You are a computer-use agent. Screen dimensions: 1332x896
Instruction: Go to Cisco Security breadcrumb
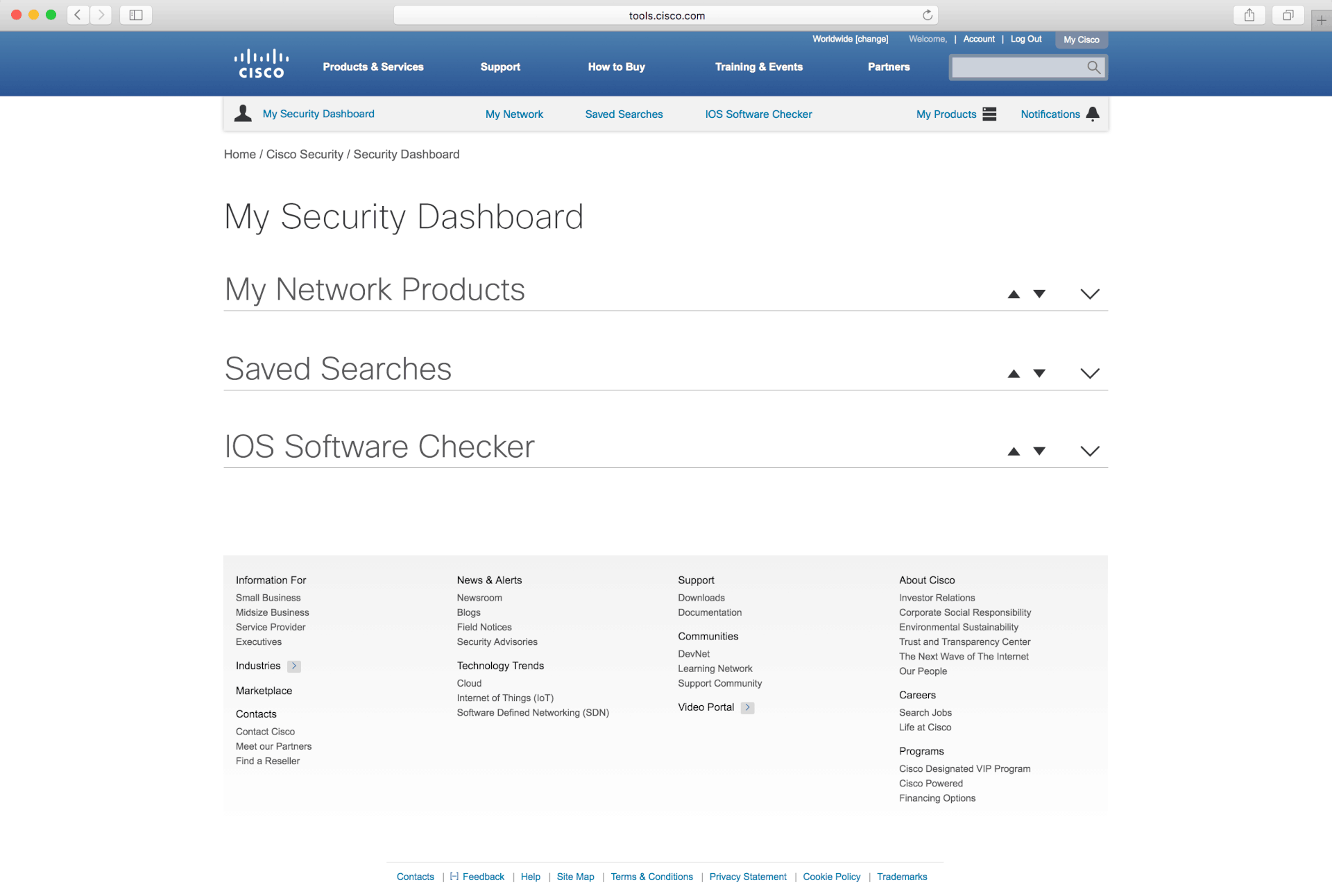tap(305, 155)
